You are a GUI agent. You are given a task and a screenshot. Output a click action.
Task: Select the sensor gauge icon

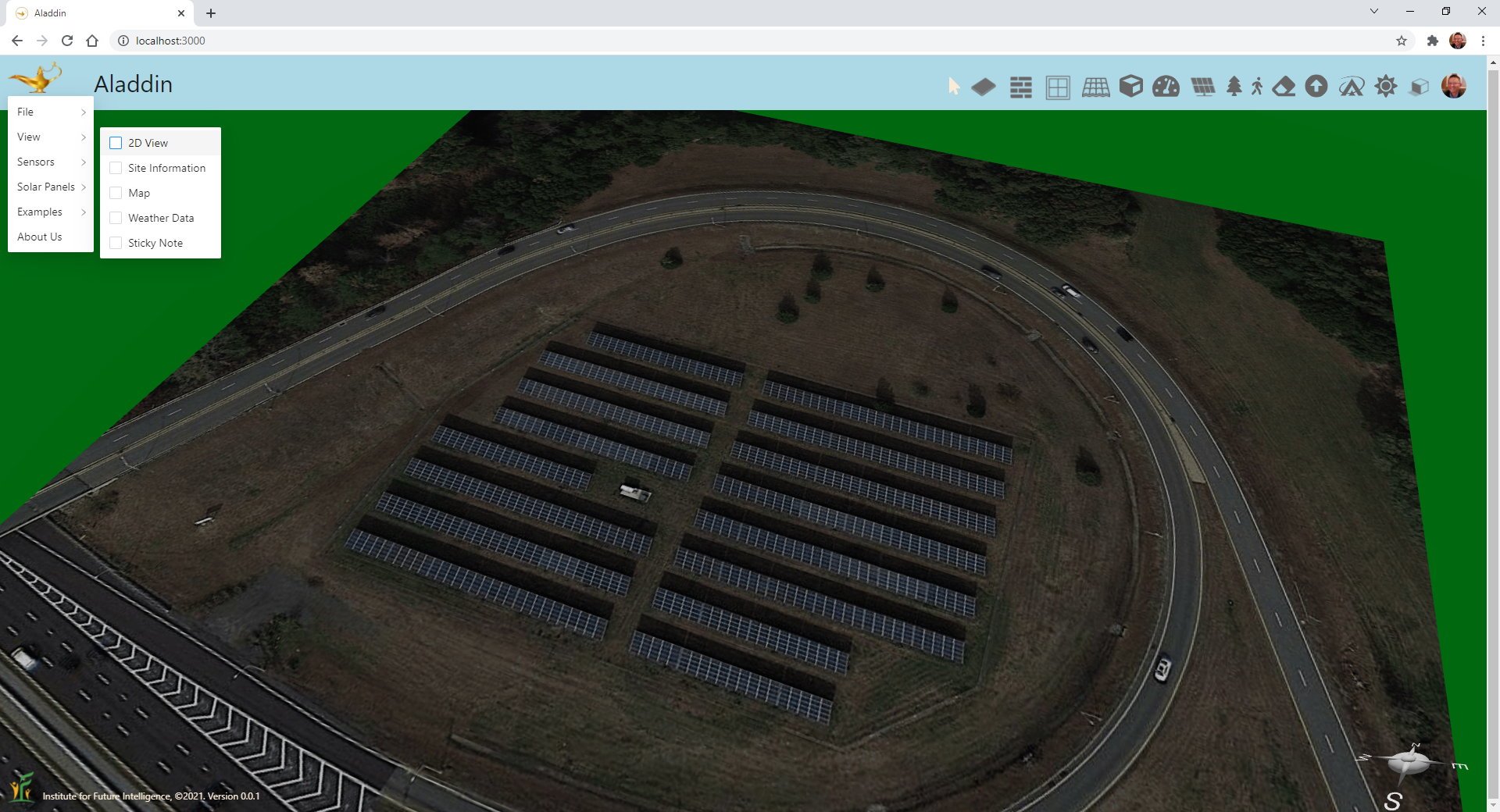point(1166,87)
